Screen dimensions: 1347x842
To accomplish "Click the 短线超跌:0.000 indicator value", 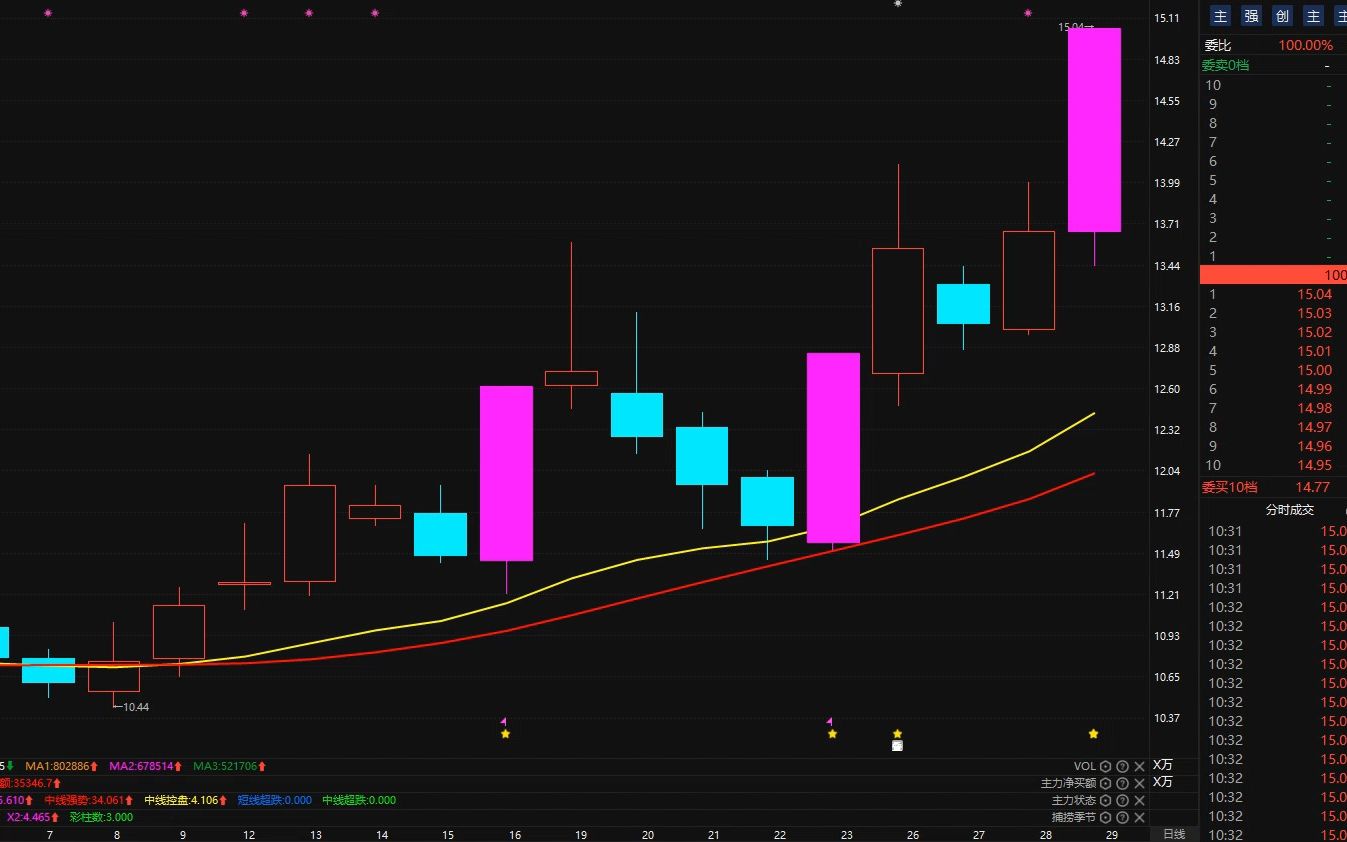I will tap(275, 800).
